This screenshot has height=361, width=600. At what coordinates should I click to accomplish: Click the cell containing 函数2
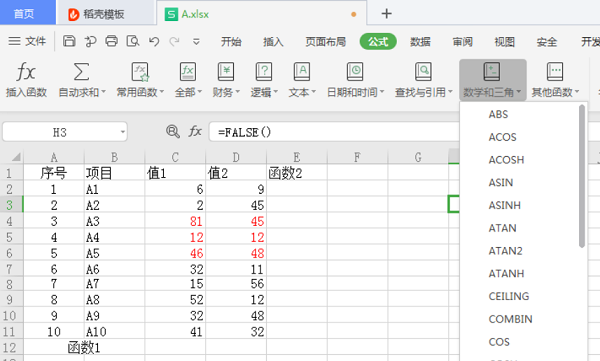click(x=297, y=173)
